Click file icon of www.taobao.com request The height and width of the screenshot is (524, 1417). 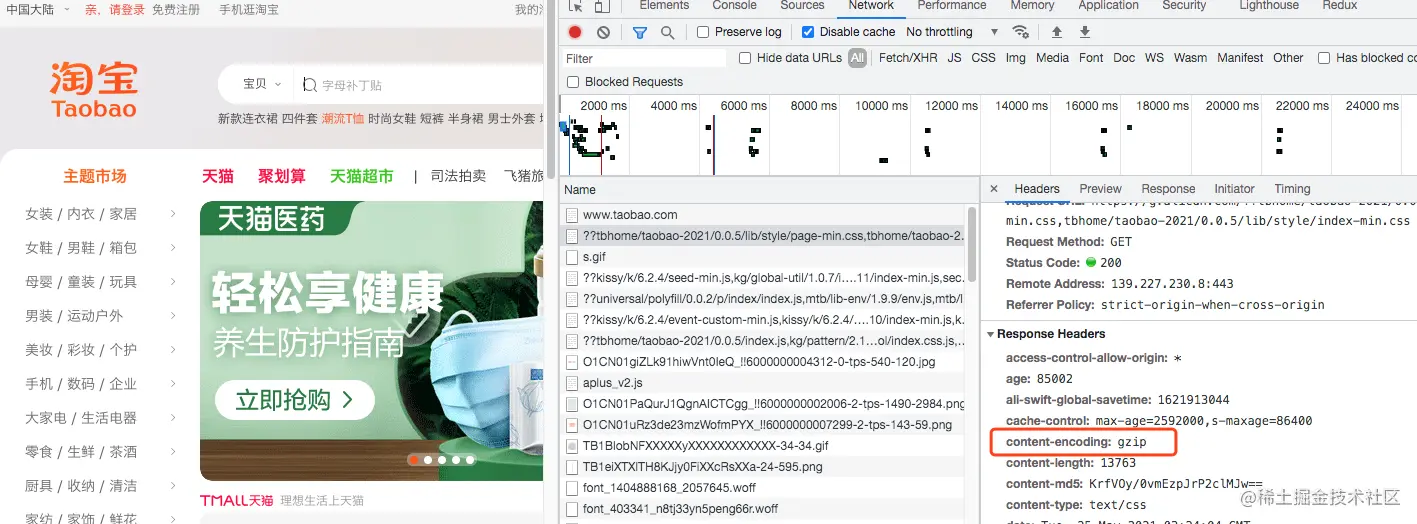point(572,215)
